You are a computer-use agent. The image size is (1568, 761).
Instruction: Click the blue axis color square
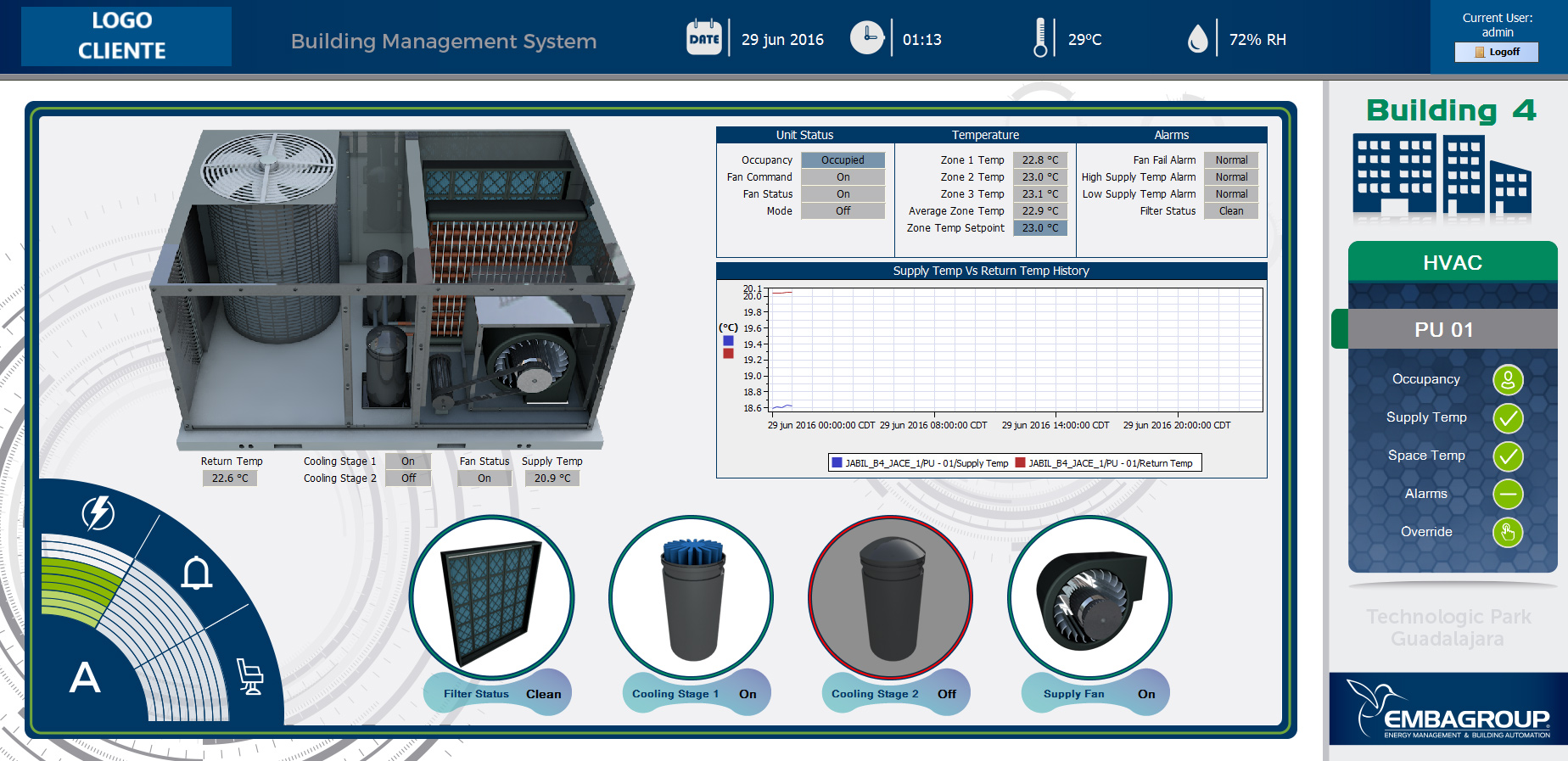pyautogui.click(x=728, y=341)
